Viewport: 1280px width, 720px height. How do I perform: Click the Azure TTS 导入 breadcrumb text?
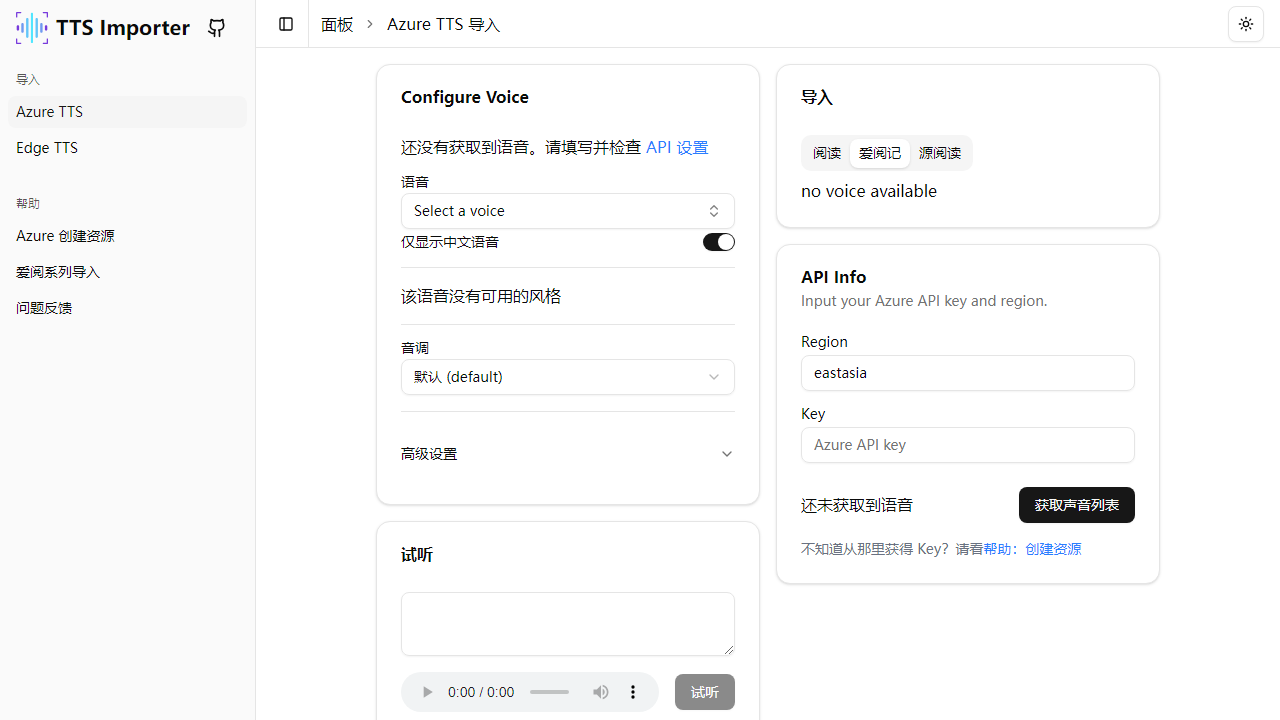[x=444, y=24]
